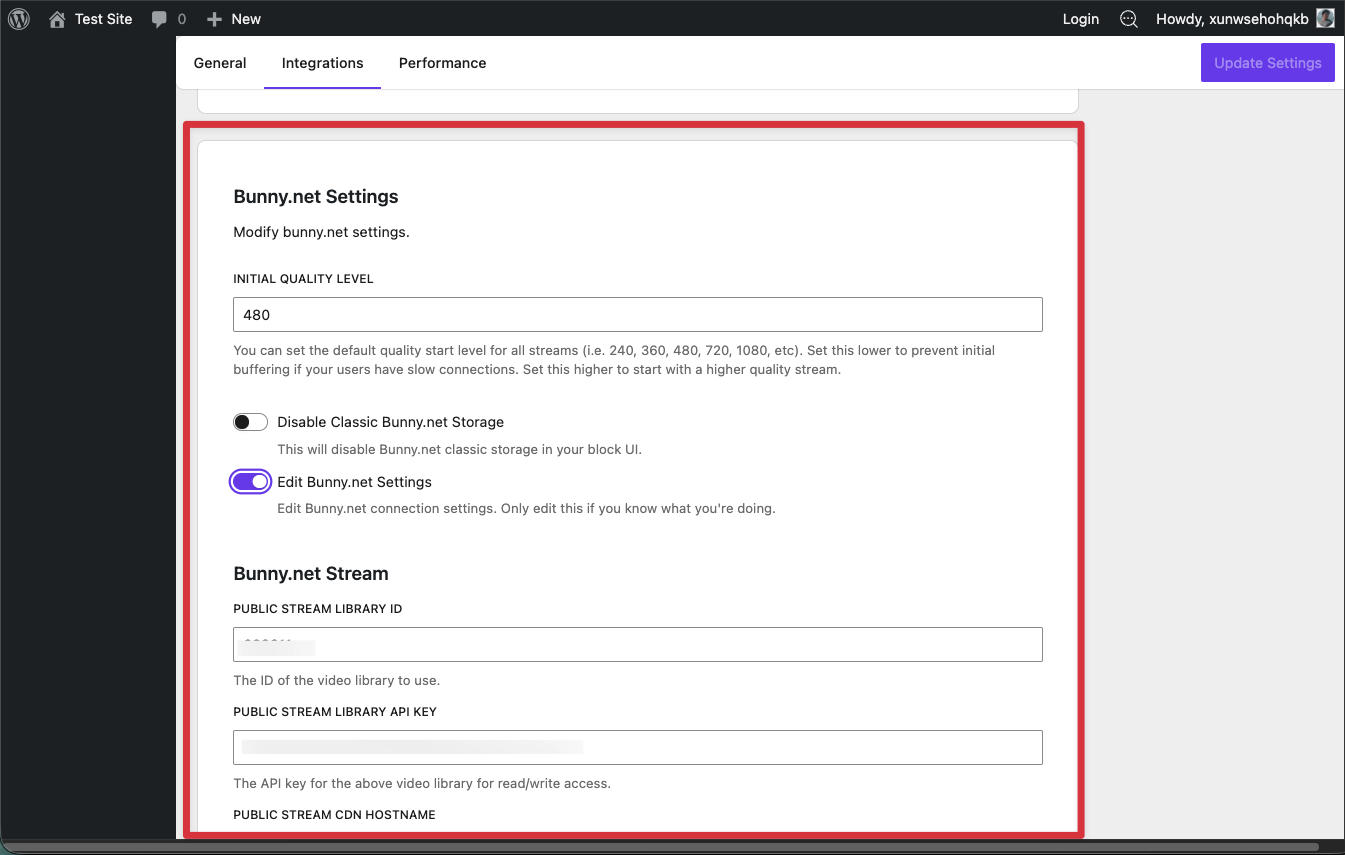Click the user avatar thumbnail
This screenshot has width=1345, height=855.
[1325, 19]
